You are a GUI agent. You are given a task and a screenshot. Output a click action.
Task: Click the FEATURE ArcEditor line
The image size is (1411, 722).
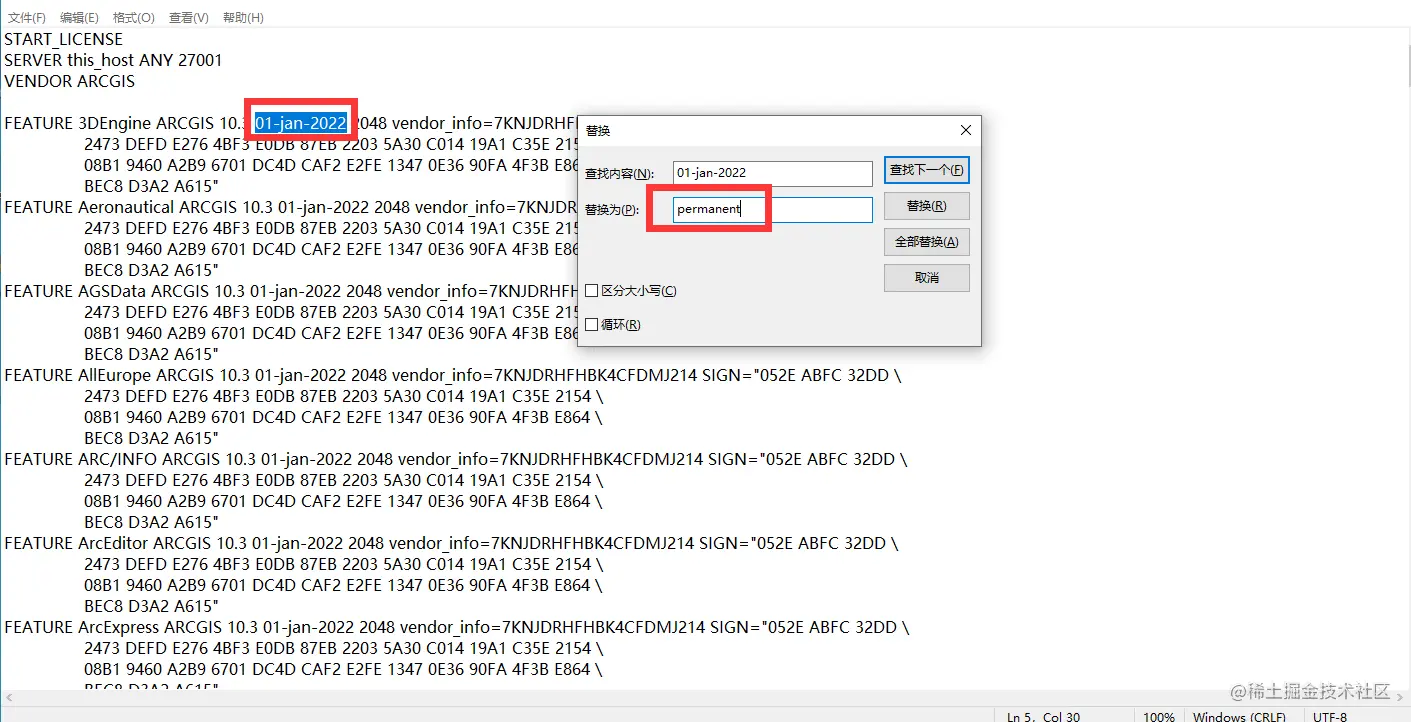coord(451,543)
